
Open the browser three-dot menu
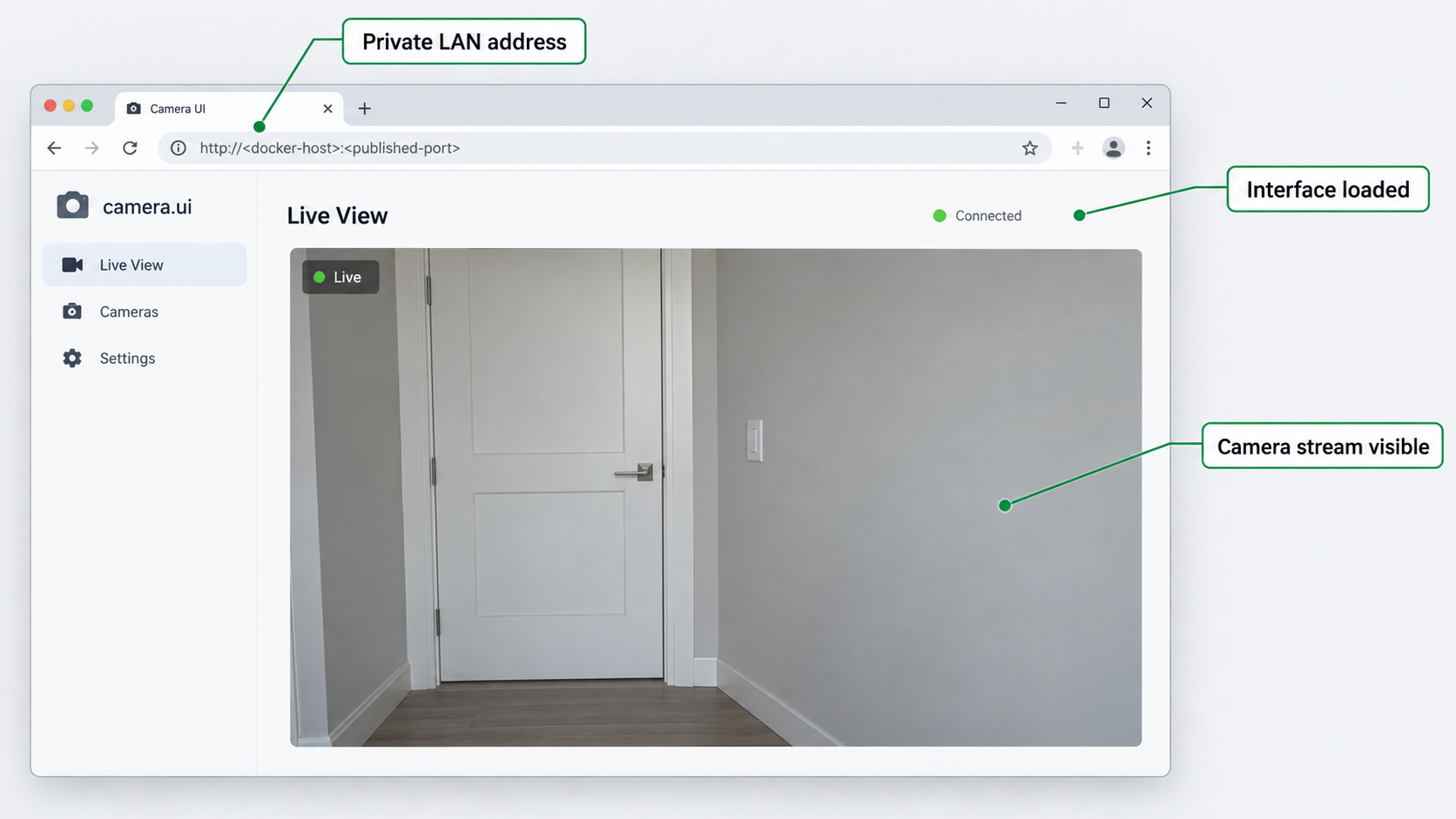tap(1149, 148)
